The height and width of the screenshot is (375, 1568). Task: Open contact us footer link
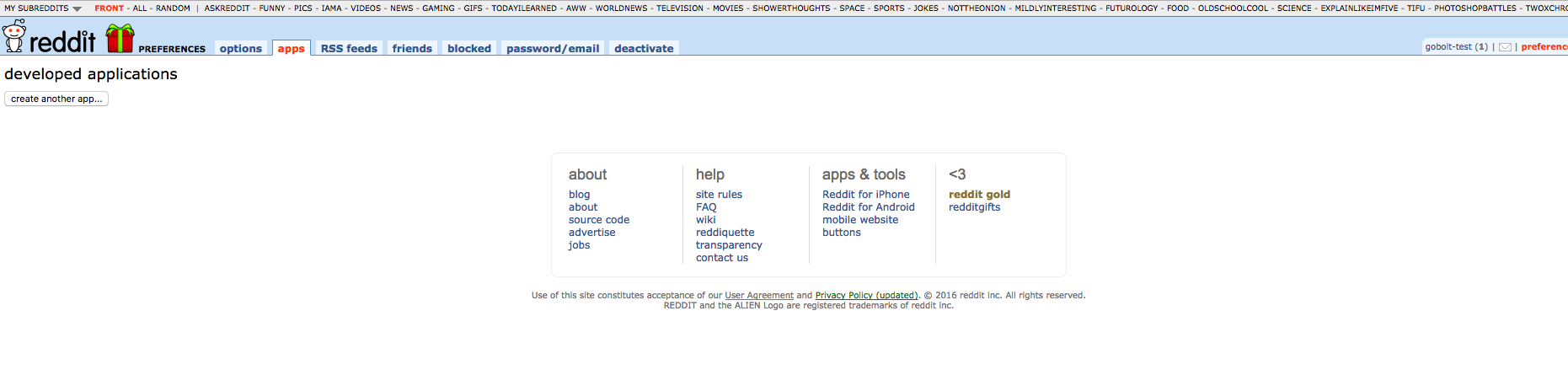click(x=722, y=258)
